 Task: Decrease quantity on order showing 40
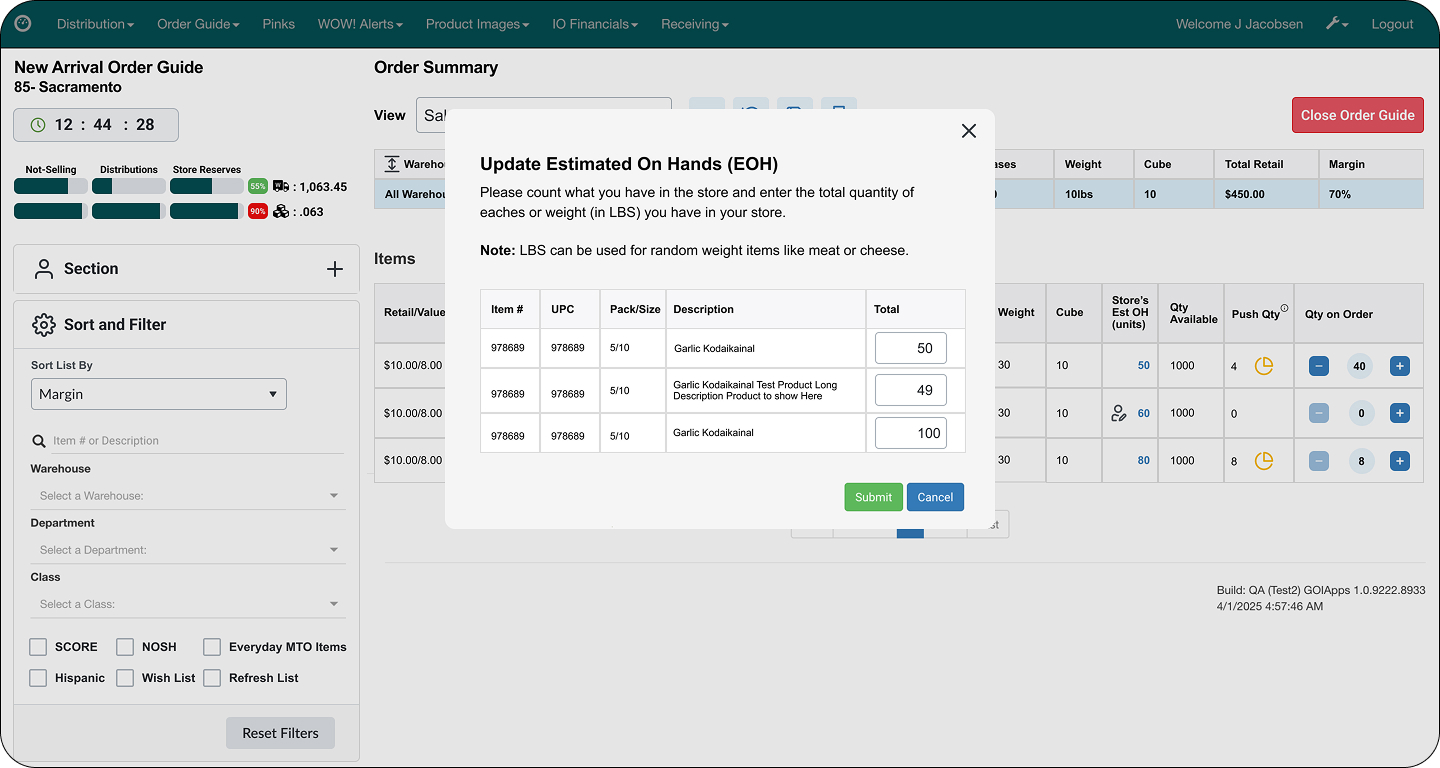(1319, 366)
